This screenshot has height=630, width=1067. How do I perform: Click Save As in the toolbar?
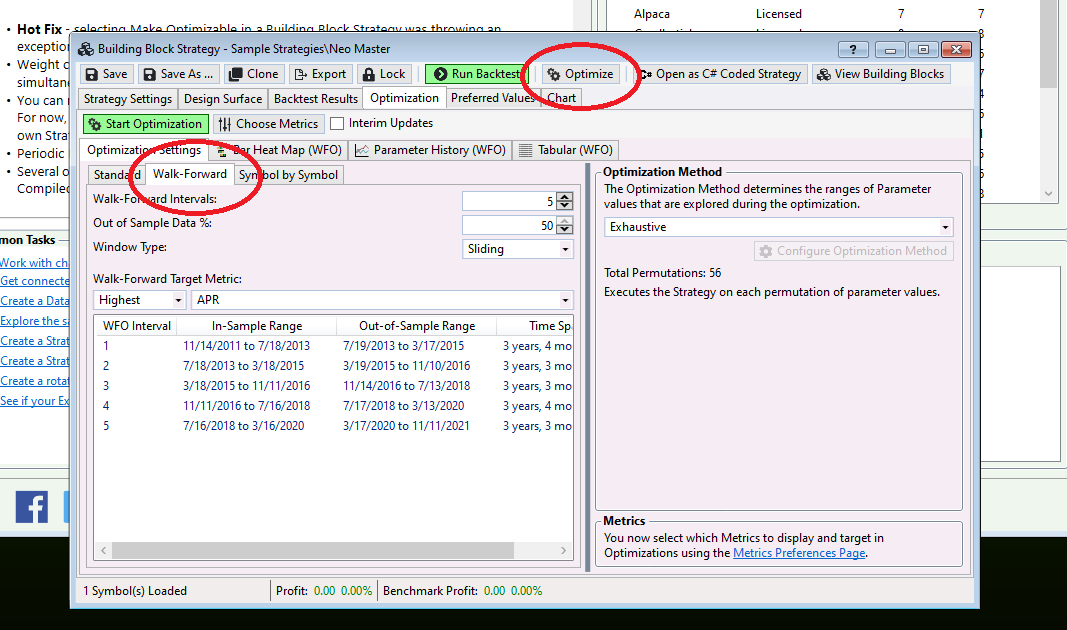pos(177,74)
